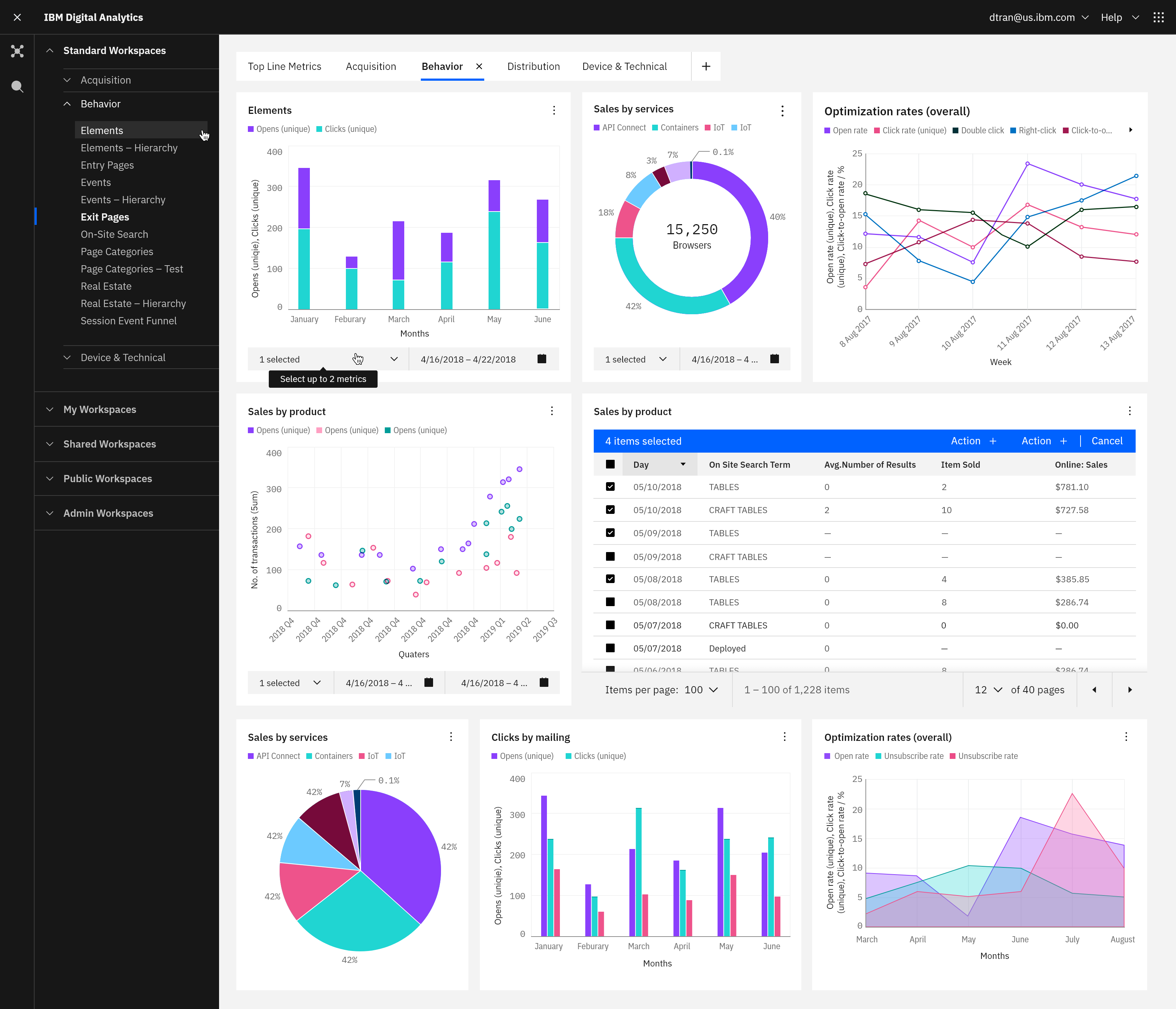Viewport: 1176px width, 1009px height.
Task: Check the 05/07/2018 CRAFT TABLES row
Action: click(610, 624)
